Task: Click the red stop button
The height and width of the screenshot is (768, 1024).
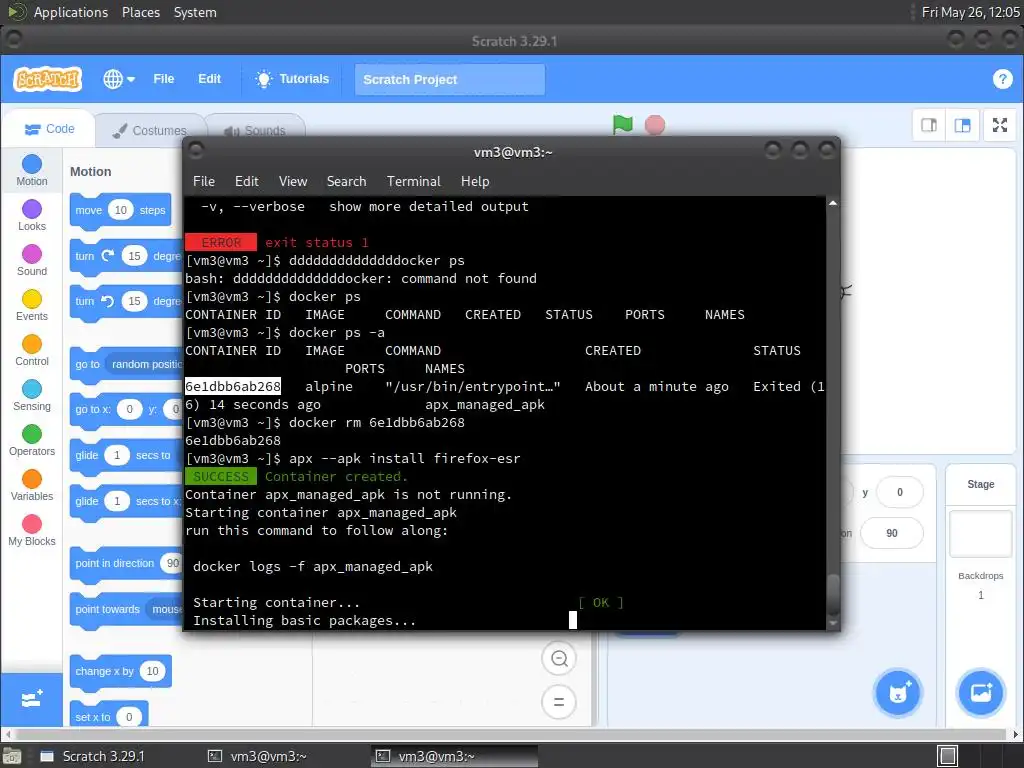Action: (654, 125)
